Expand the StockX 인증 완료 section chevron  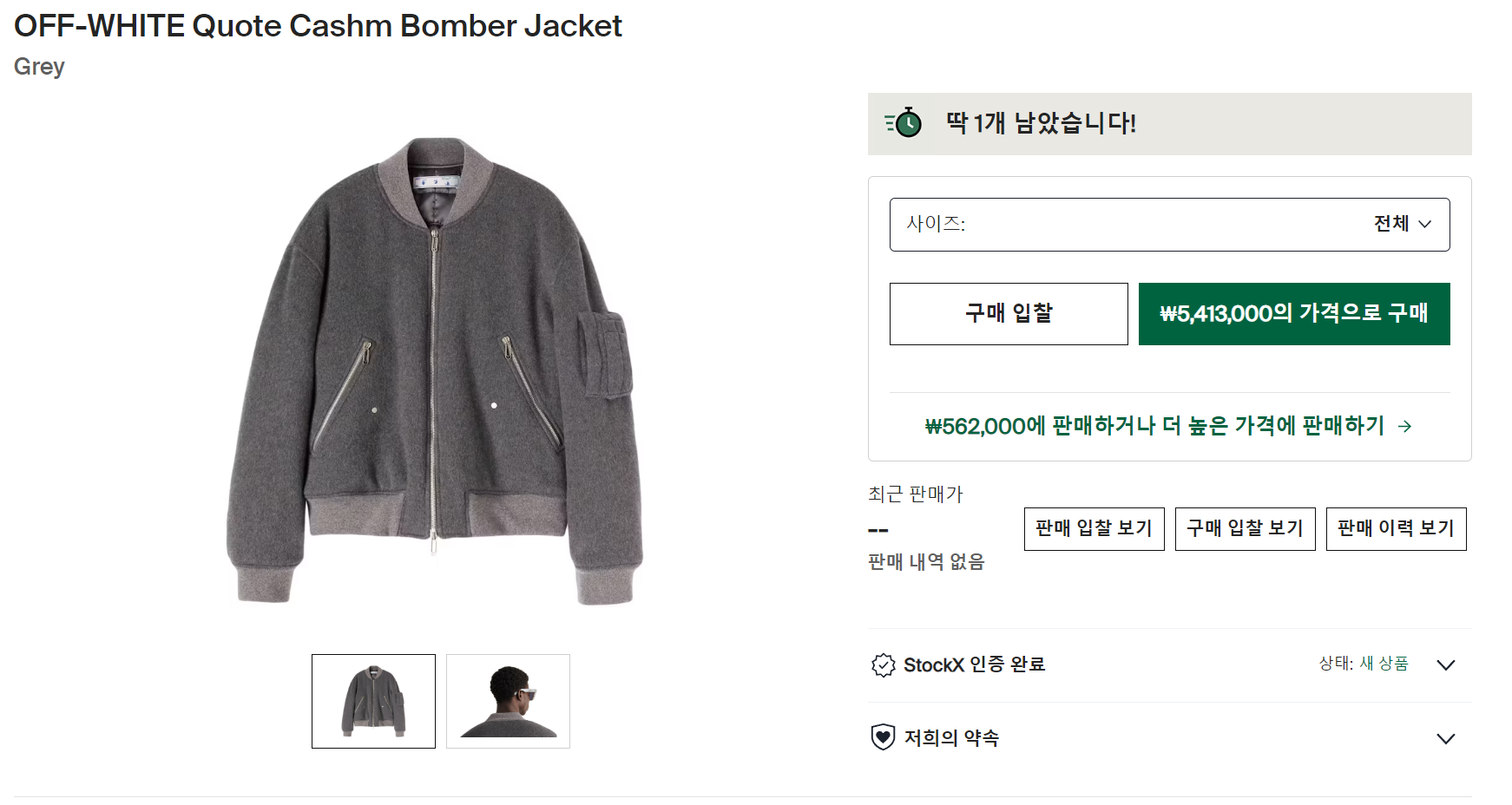[x=1445, y=665]
